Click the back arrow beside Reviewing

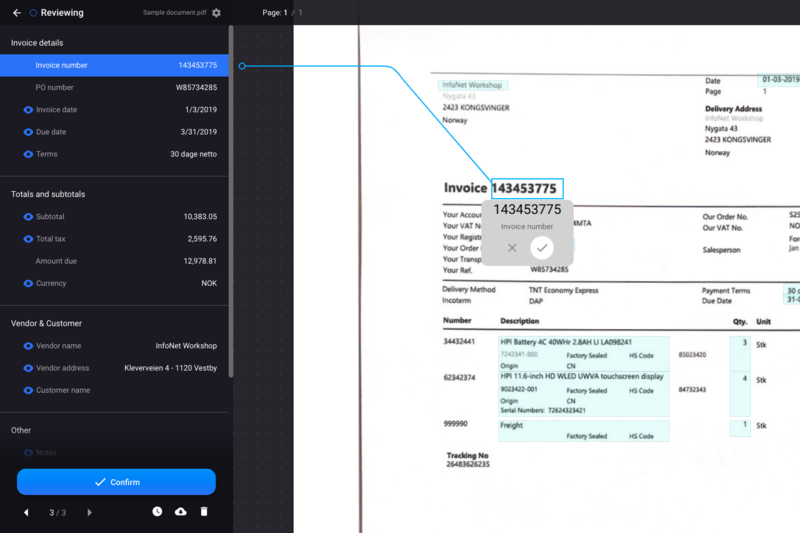pyautogui.click(x=17, y=13)
